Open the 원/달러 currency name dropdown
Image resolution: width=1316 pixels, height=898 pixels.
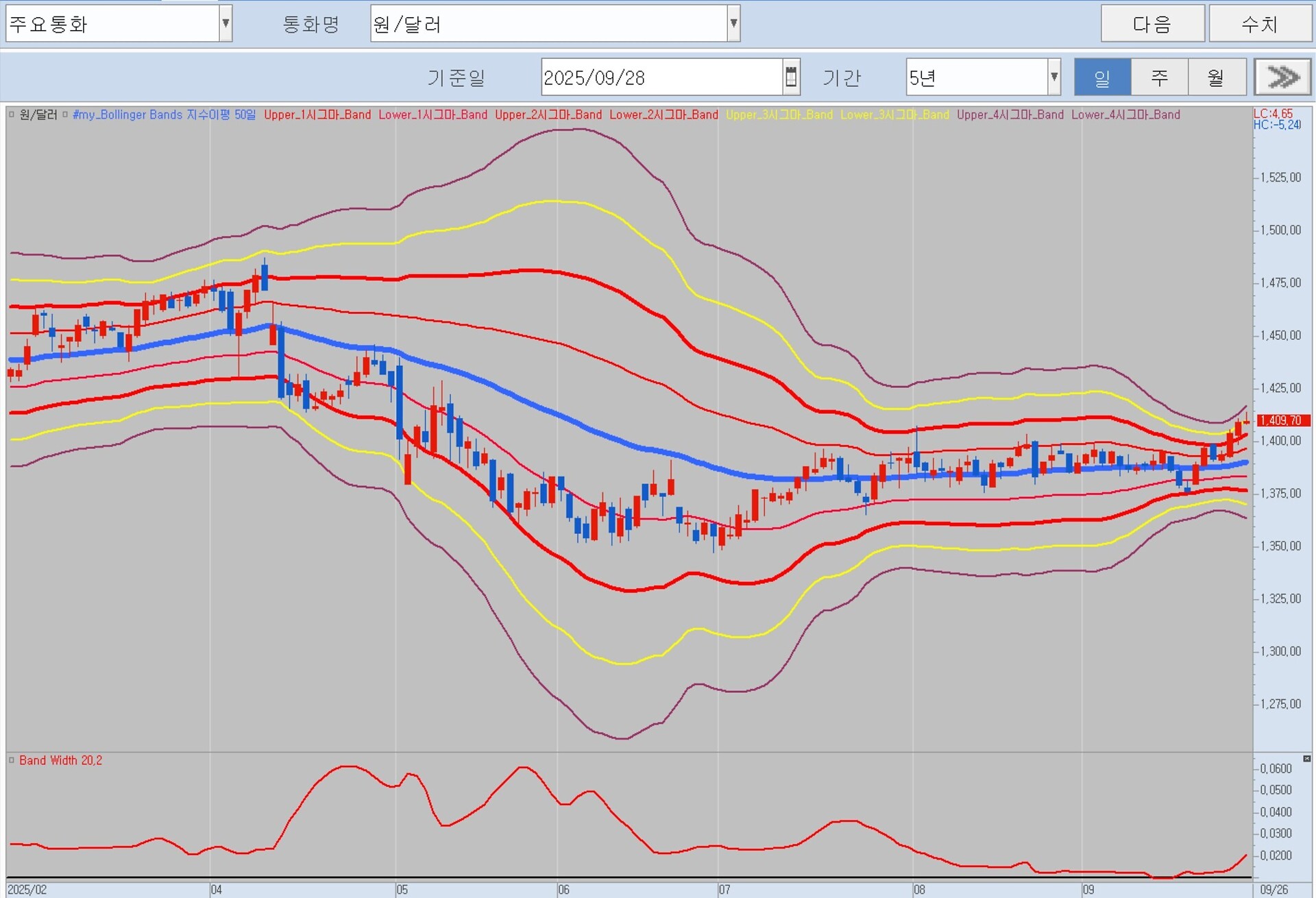(733, 23)
